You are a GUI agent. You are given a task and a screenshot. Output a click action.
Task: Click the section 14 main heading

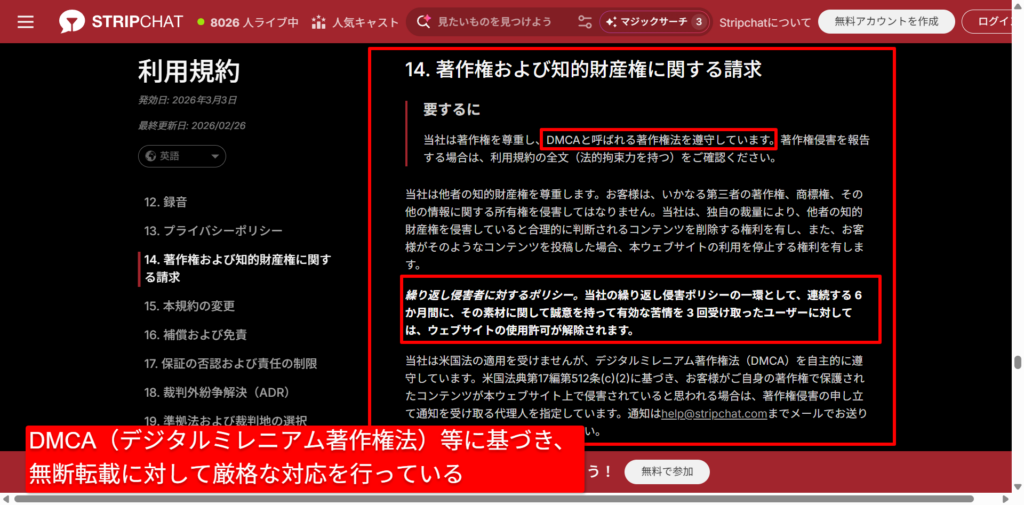tap(583, 69)
